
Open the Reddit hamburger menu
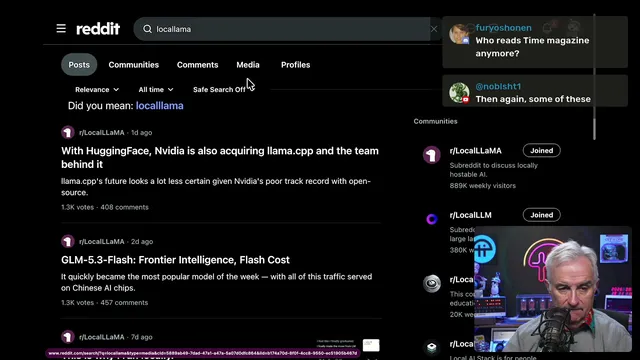[x=61, y=29]
